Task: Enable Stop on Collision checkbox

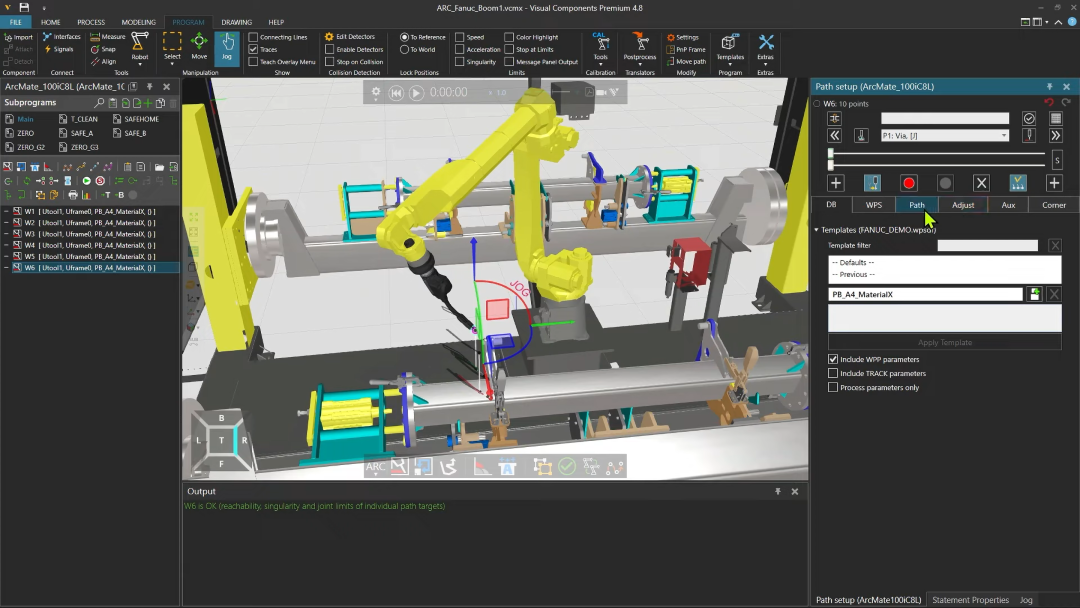Action: [x=330, y=62]
